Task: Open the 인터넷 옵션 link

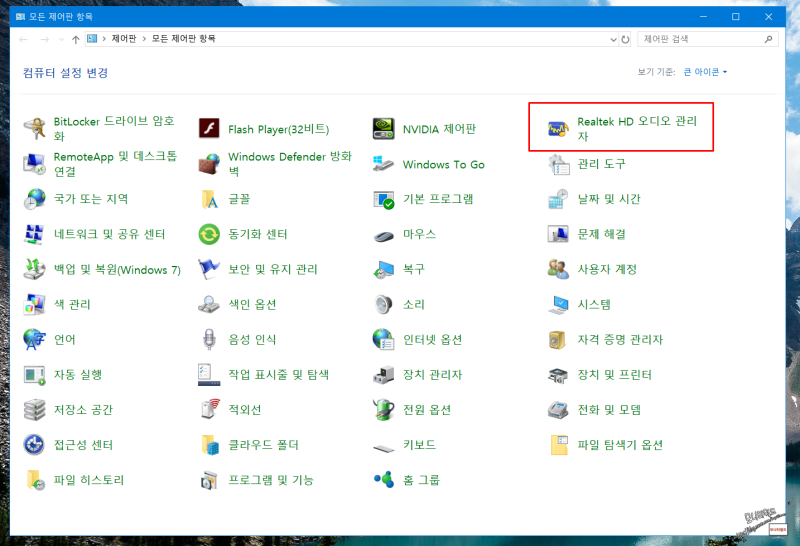Action: pyautogui.click(x=433, y=340)
